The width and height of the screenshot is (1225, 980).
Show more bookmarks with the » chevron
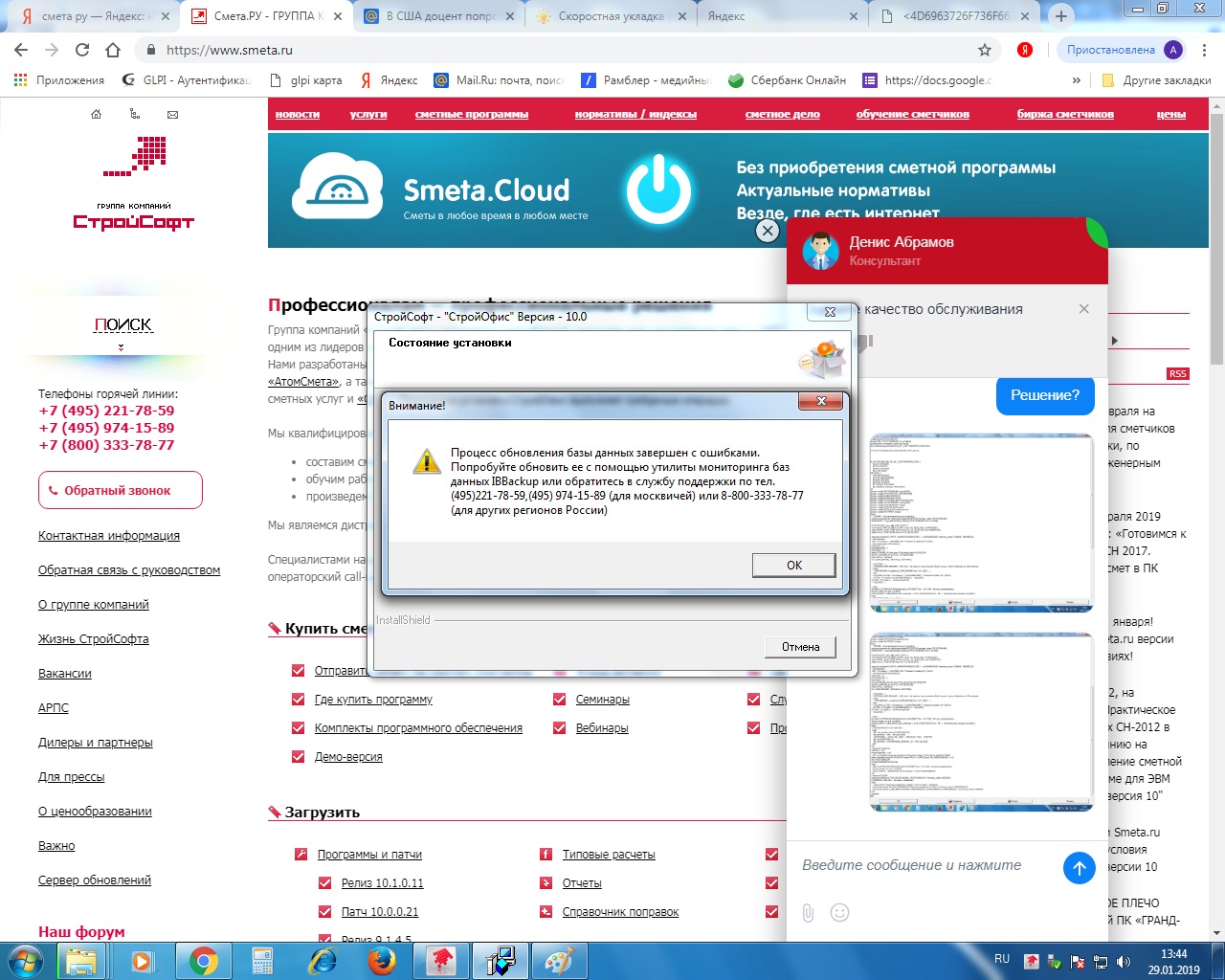click(1077, 80)
